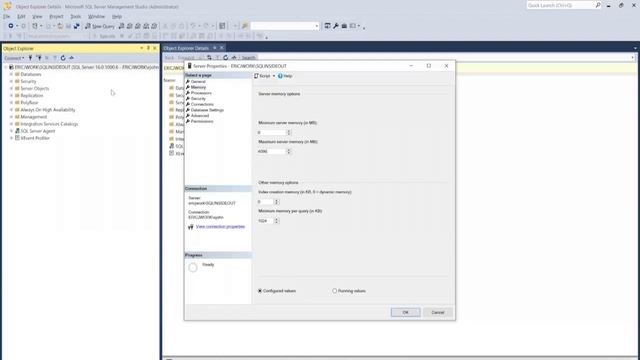Viewport: 640px width, 360px height.
Task: Click the Databases folder icon in Object Explorer
Action: point(17,74)
